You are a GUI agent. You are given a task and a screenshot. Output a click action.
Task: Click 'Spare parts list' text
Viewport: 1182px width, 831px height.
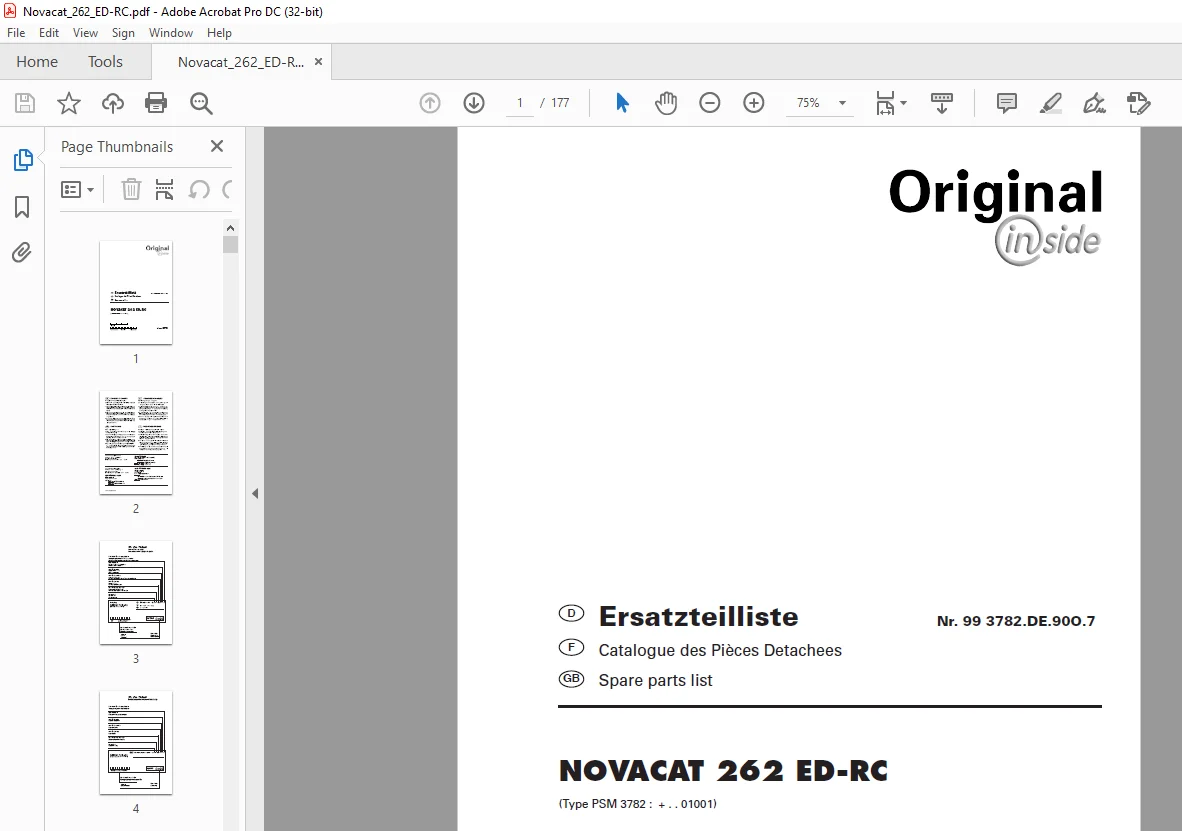click(655, 680)
